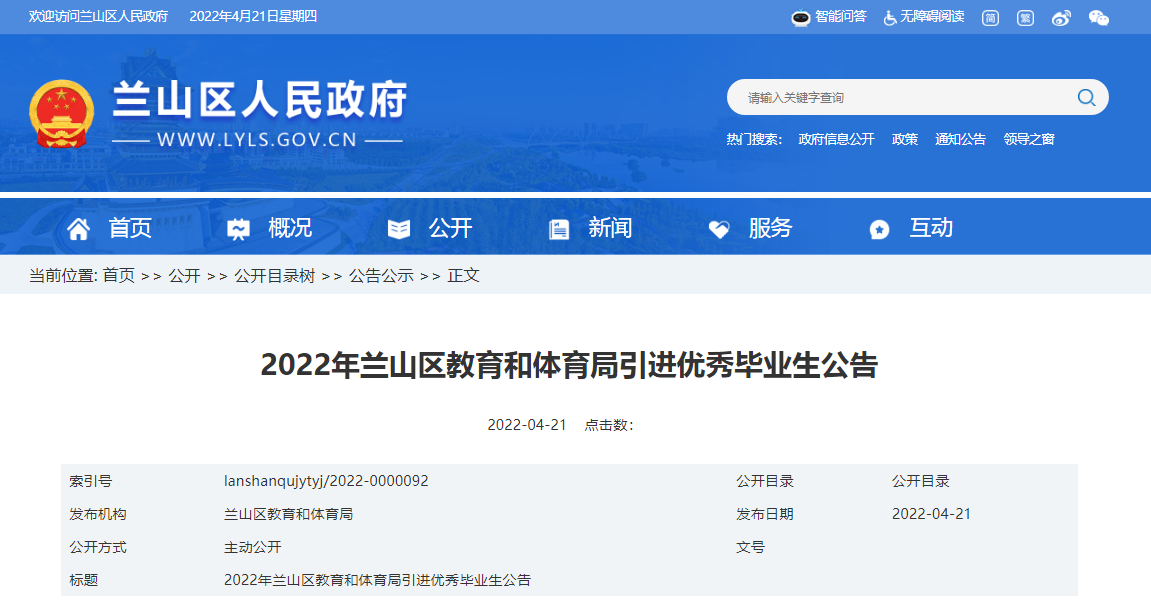Open the WeChat icon
This screenshot has width=1151, height=606.
point(1099,18)
